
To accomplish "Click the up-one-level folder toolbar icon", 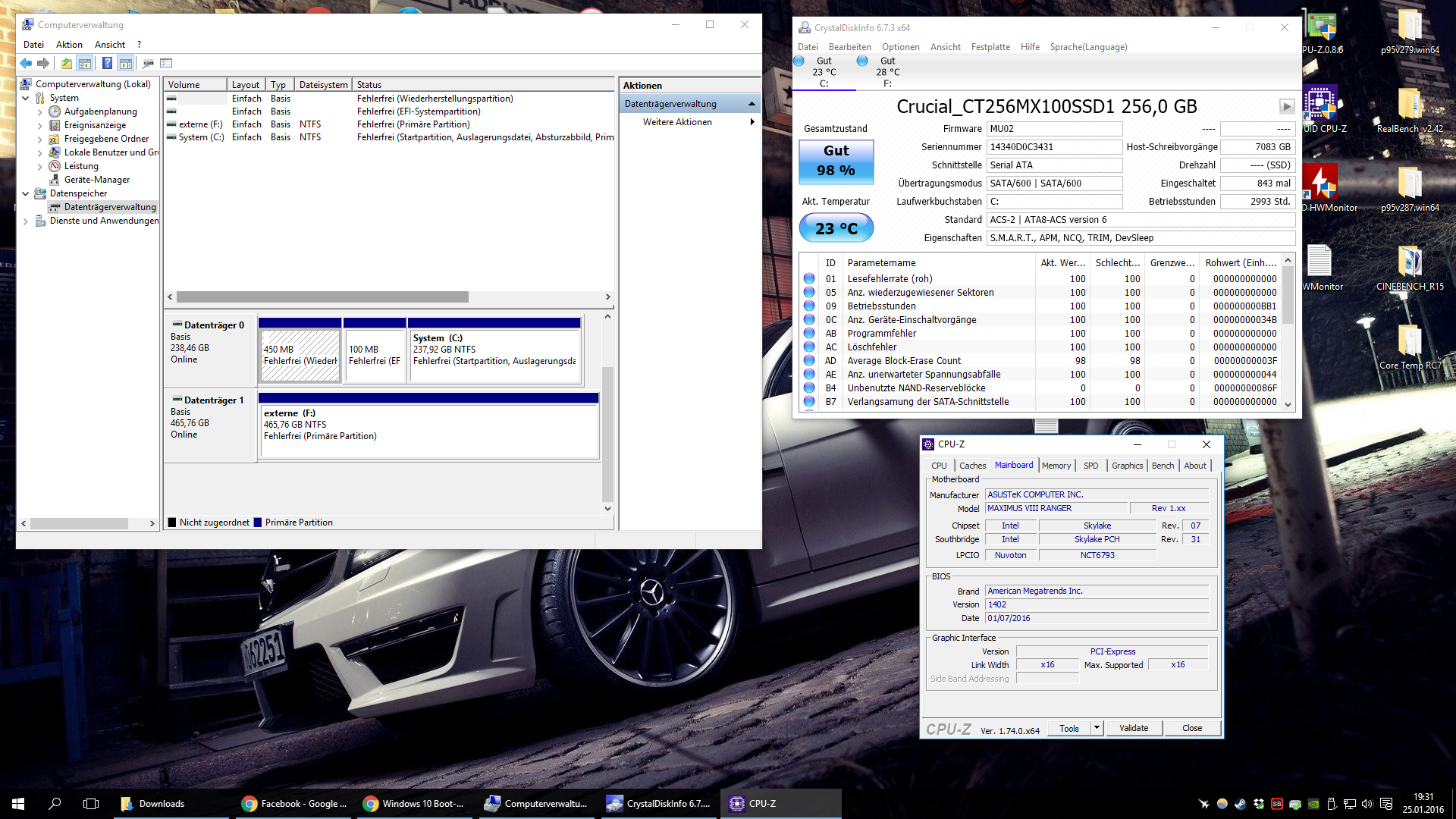I will click(x=67, y=63).
